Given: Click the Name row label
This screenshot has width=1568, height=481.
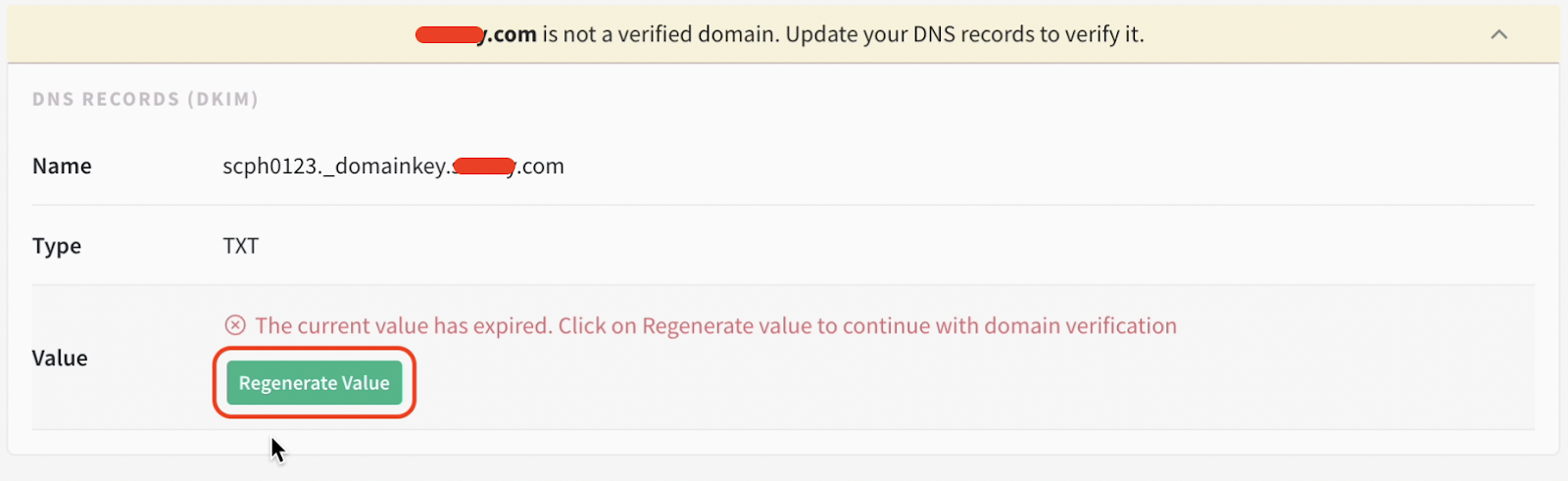Looking at the screenshot, I should click(x=62, y=166).
